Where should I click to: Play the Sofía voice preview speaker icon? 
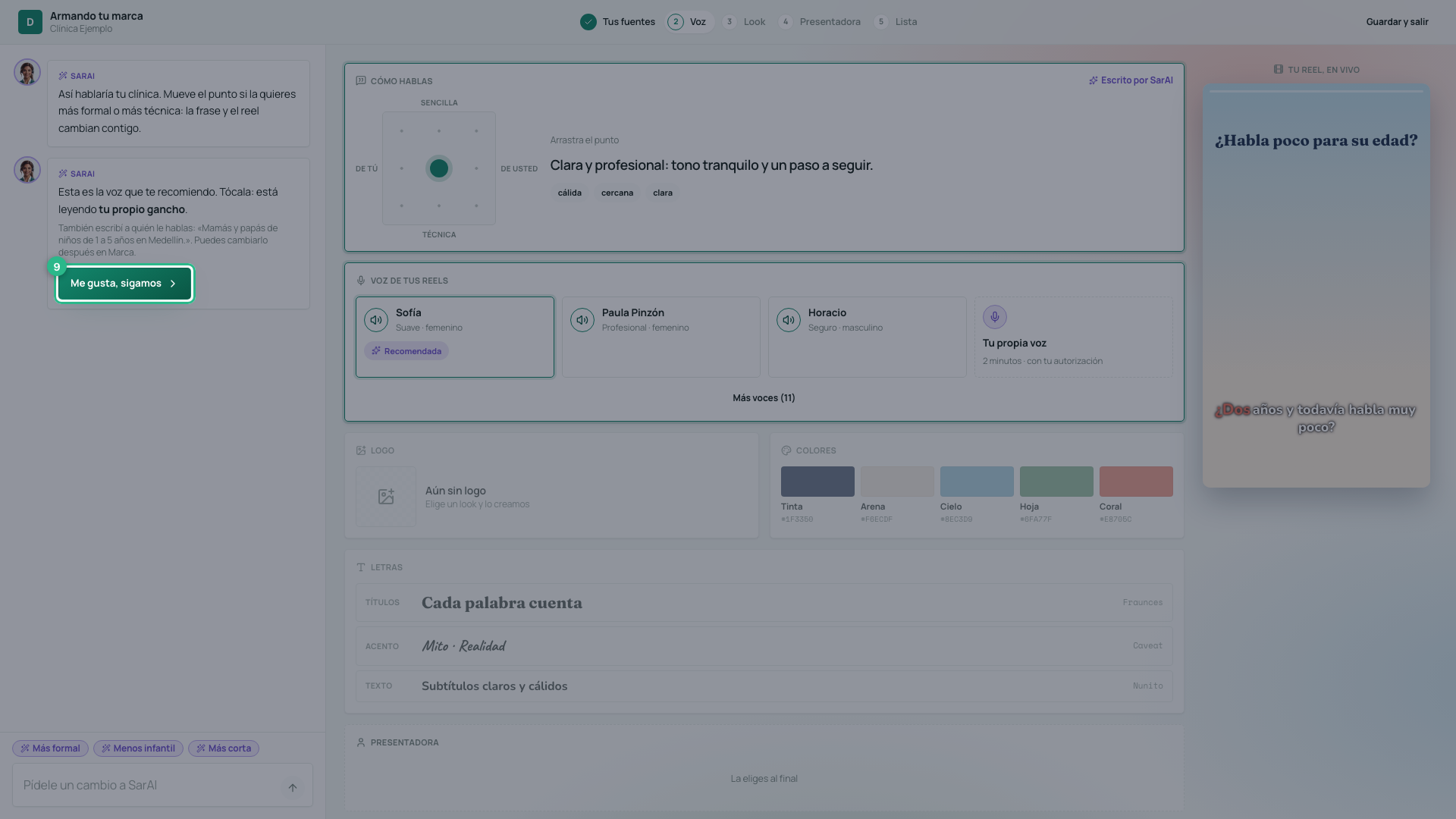pyautogui.click(x=376, y=320)
